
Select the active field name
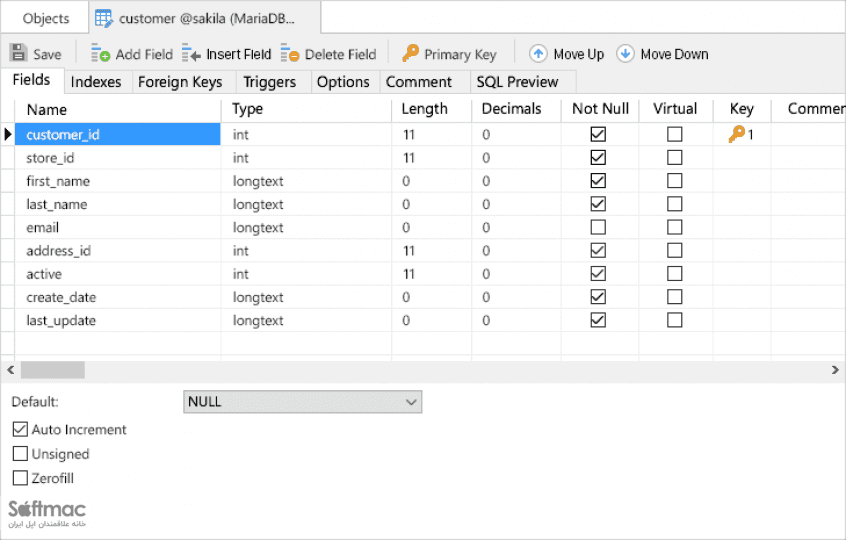(44, 274)
